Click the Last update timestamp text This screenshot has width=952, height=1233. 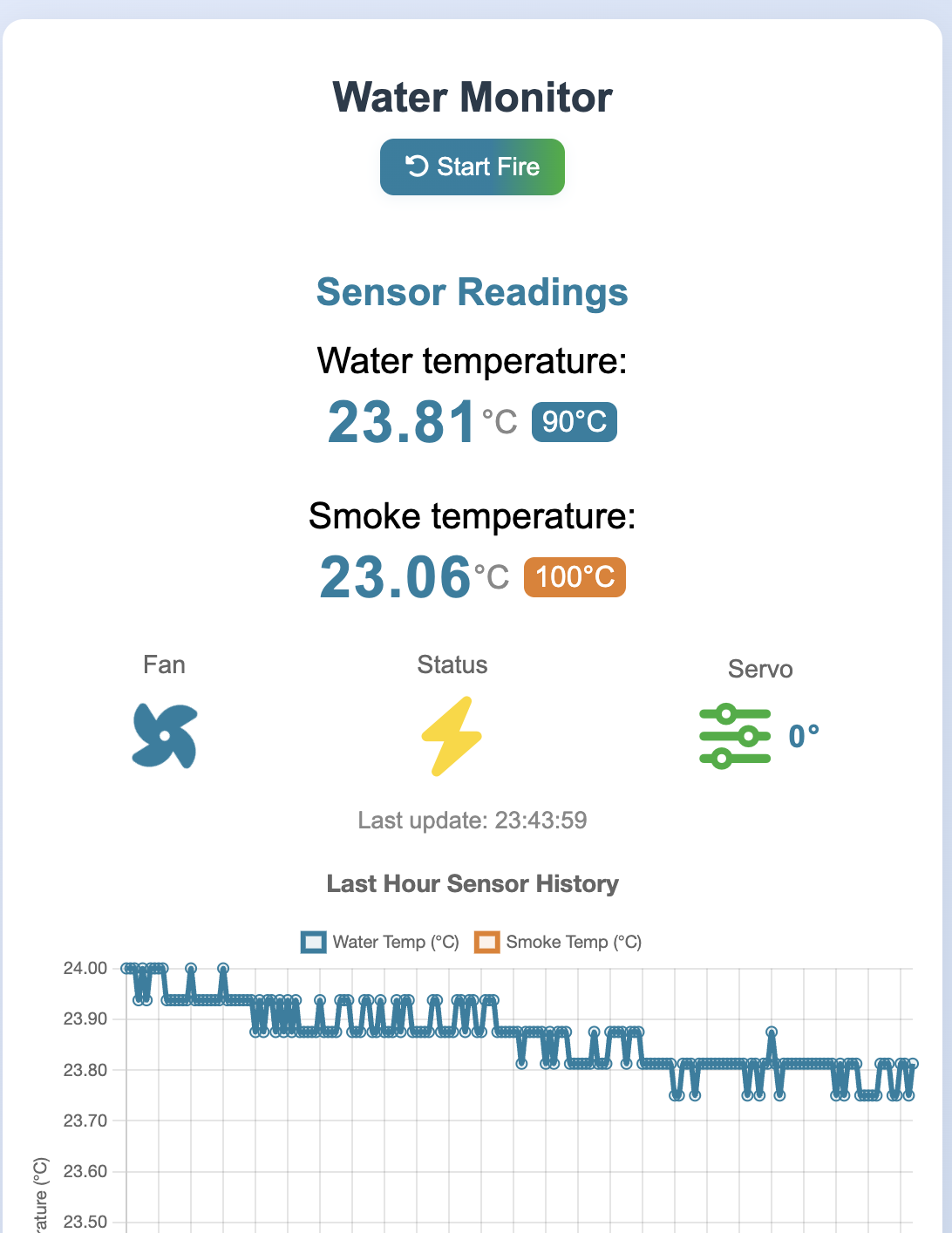pos(473,821)
